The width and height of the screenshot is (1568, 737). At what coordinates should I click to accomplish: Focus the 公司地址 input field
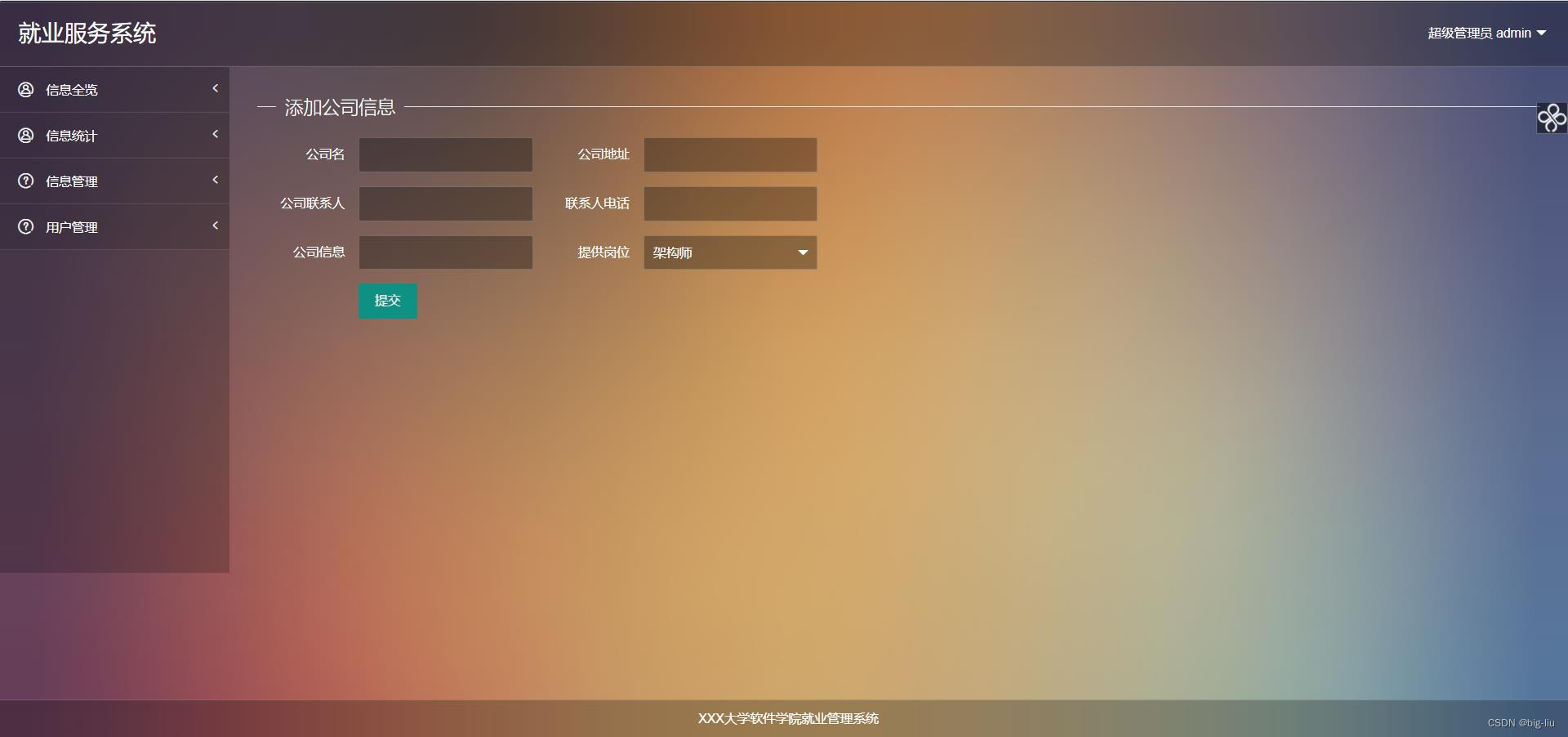pyautogui.click(x=730, y=154)
